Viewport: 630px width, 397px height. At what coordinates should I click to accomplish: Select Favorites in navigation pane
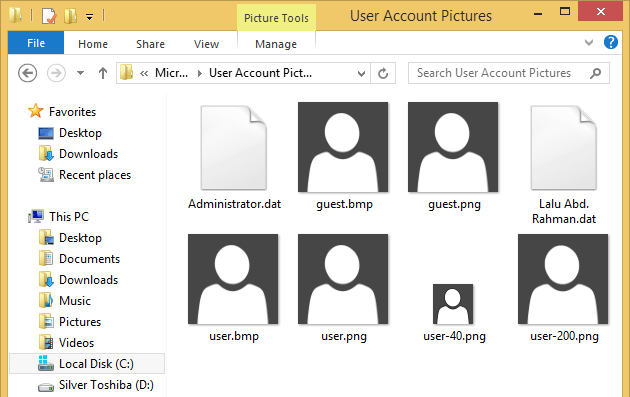(72, 112)
